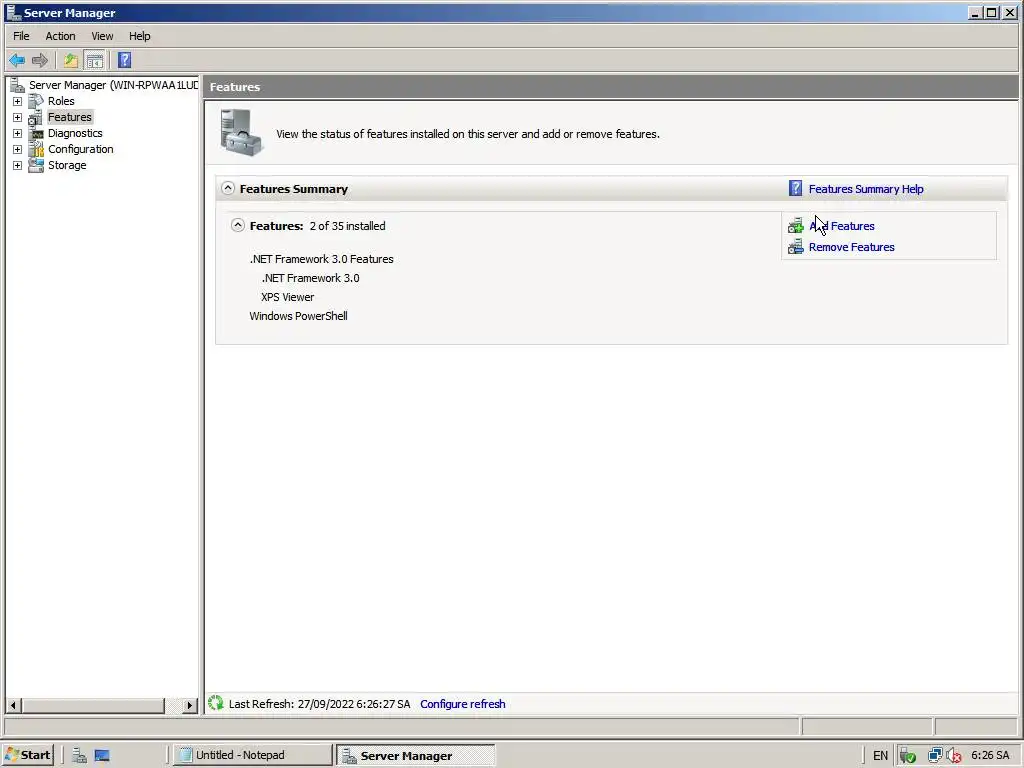The image size is (1024, 768).
Task: Click the Features icon in the tree
Action: 36,118
